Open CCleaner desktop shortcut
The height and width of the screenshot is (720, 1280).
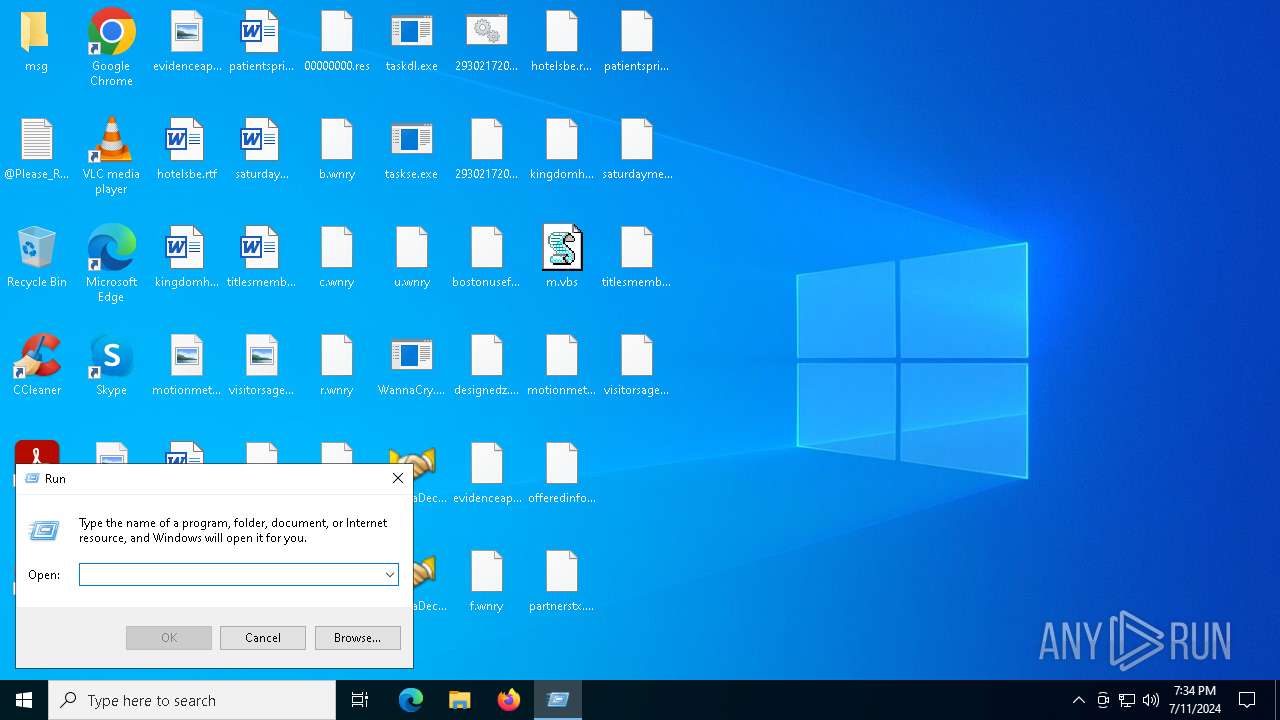(36, 364)
